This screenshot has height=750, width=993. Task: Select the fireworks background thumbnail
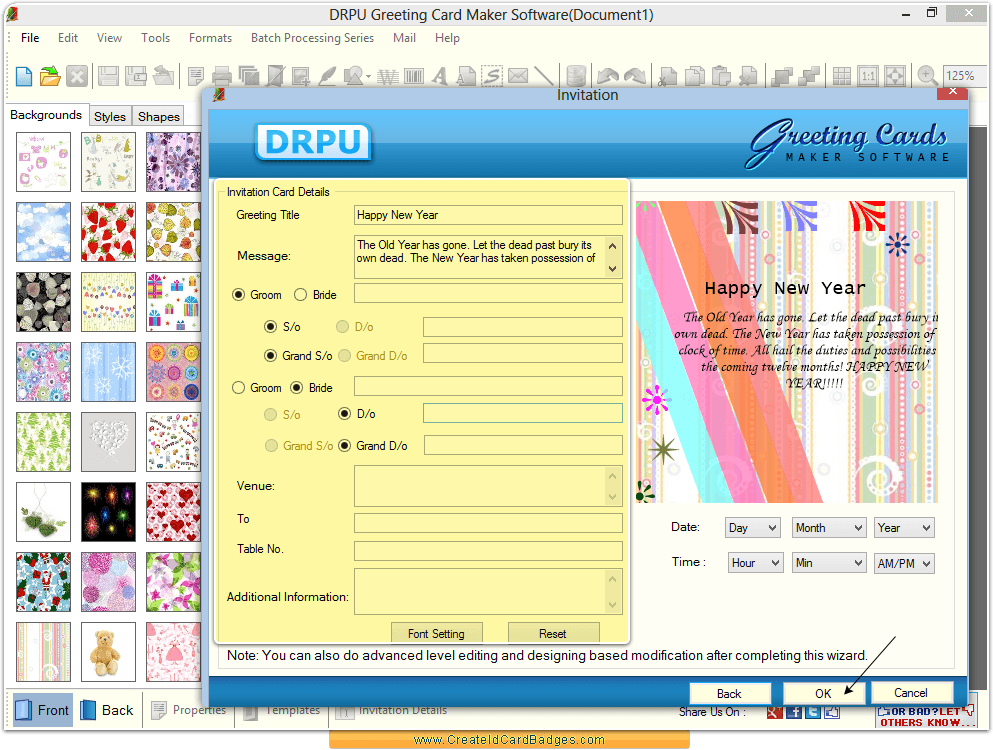click(x=108, y=512)
